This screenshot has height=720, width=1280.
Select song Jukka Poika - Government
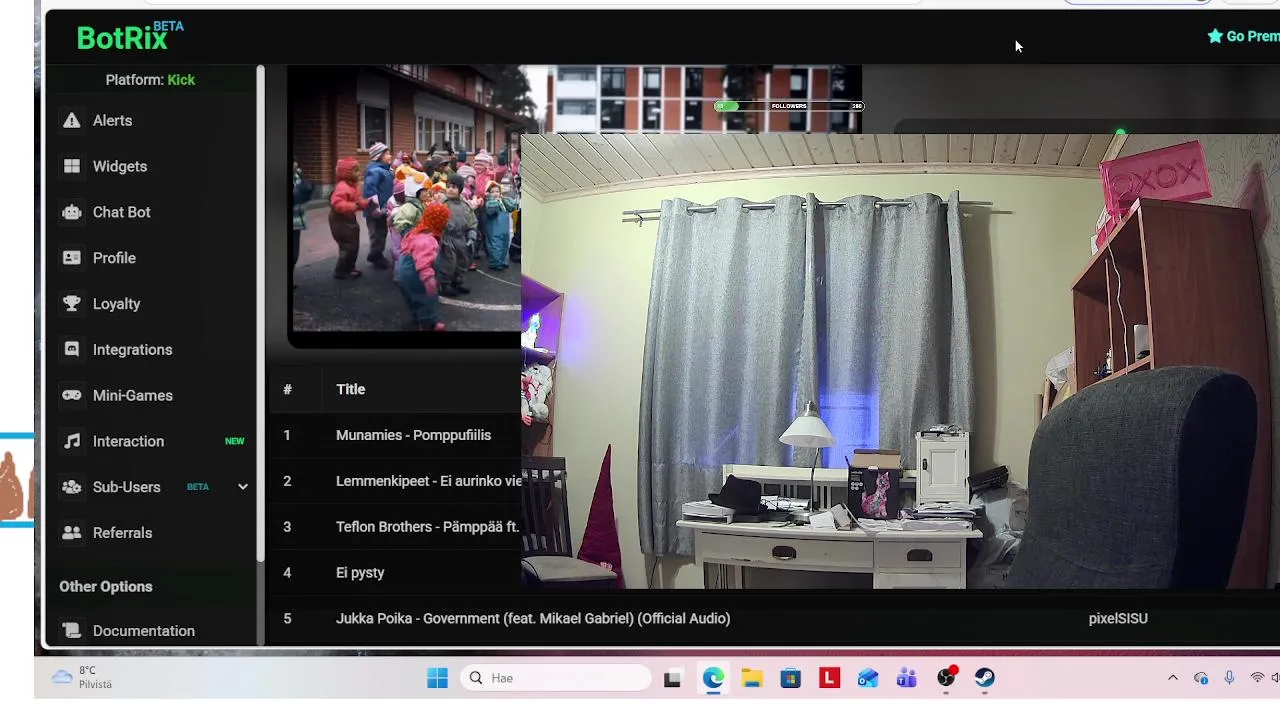[x=533, y=619]
